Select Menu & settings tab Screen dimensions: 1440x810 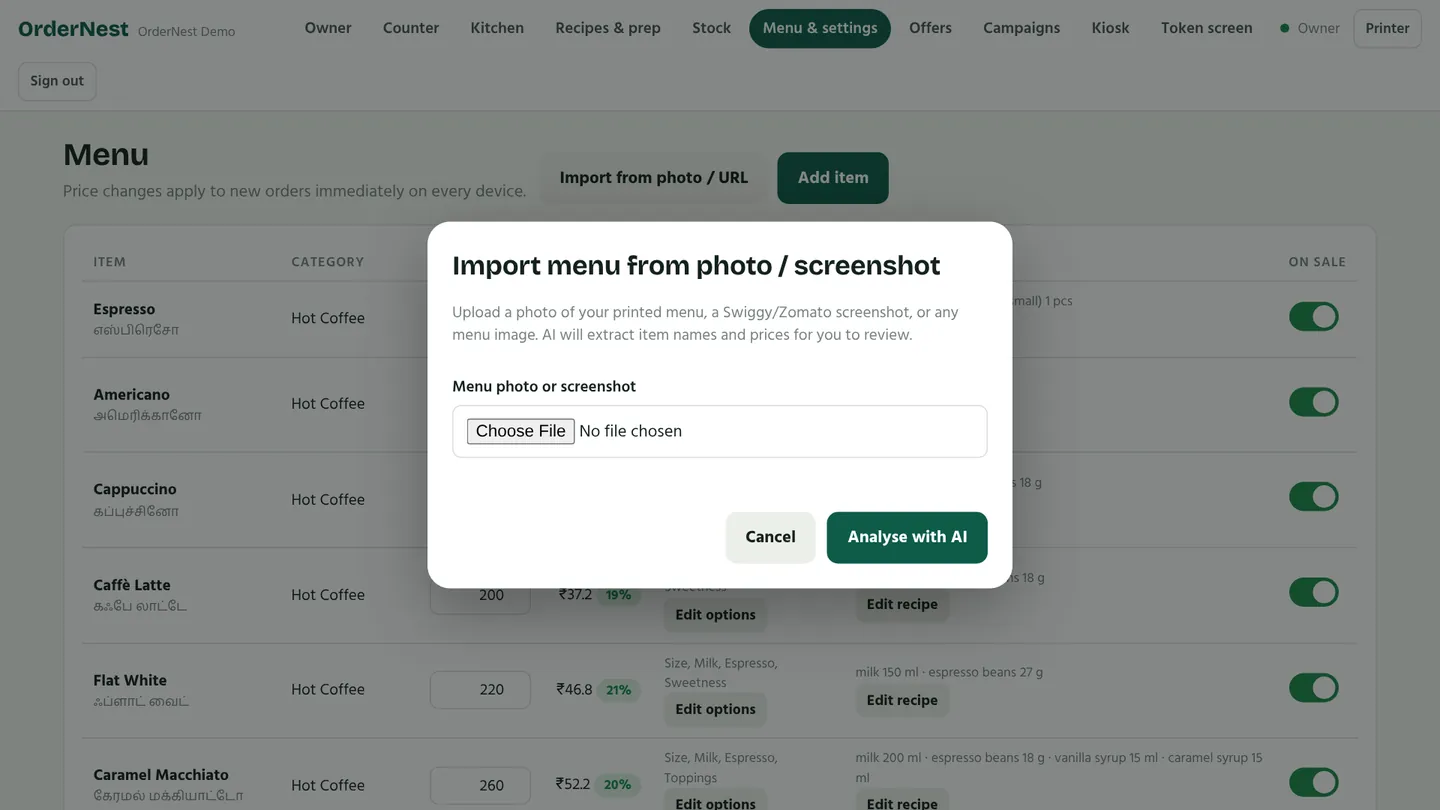coord(820,28)
